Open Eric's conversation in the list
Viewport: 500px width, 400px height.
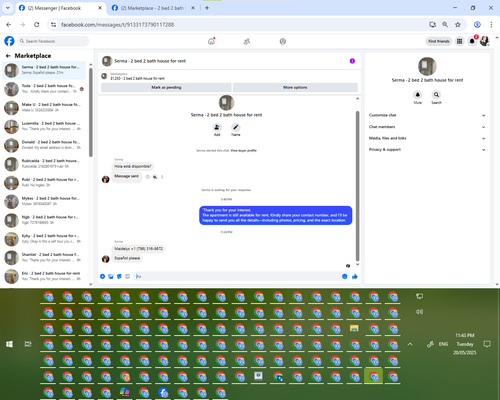[x=44, y=276]
